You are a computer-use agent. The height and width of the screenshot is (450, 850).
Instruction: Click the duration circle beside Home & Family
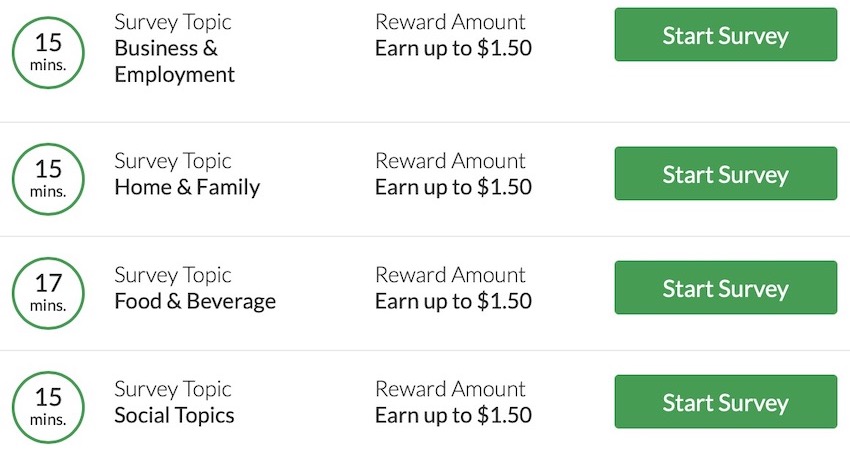49,179
